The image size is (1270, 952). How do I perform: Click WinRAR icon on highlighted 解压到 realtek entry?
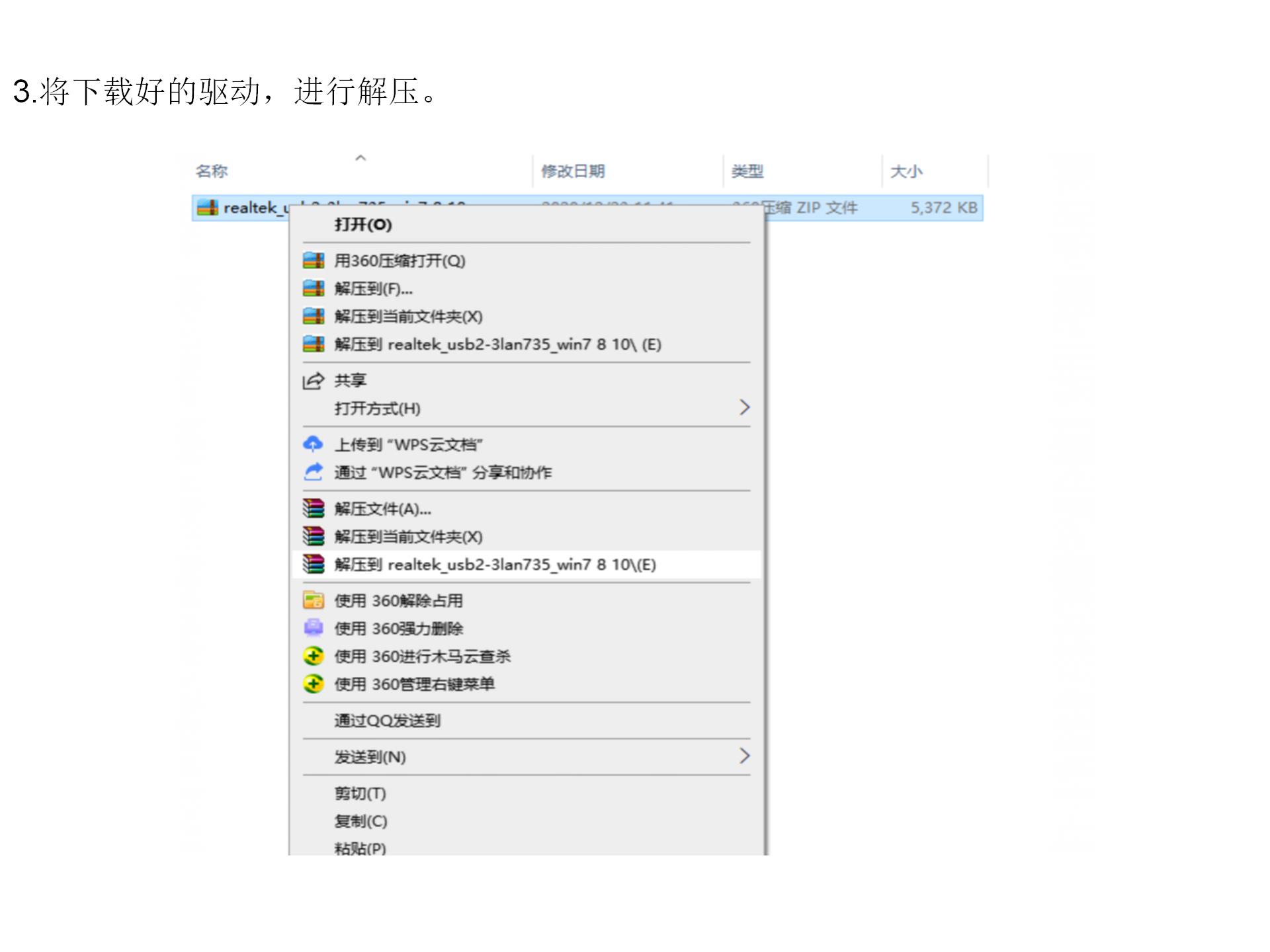coord(314,564)
